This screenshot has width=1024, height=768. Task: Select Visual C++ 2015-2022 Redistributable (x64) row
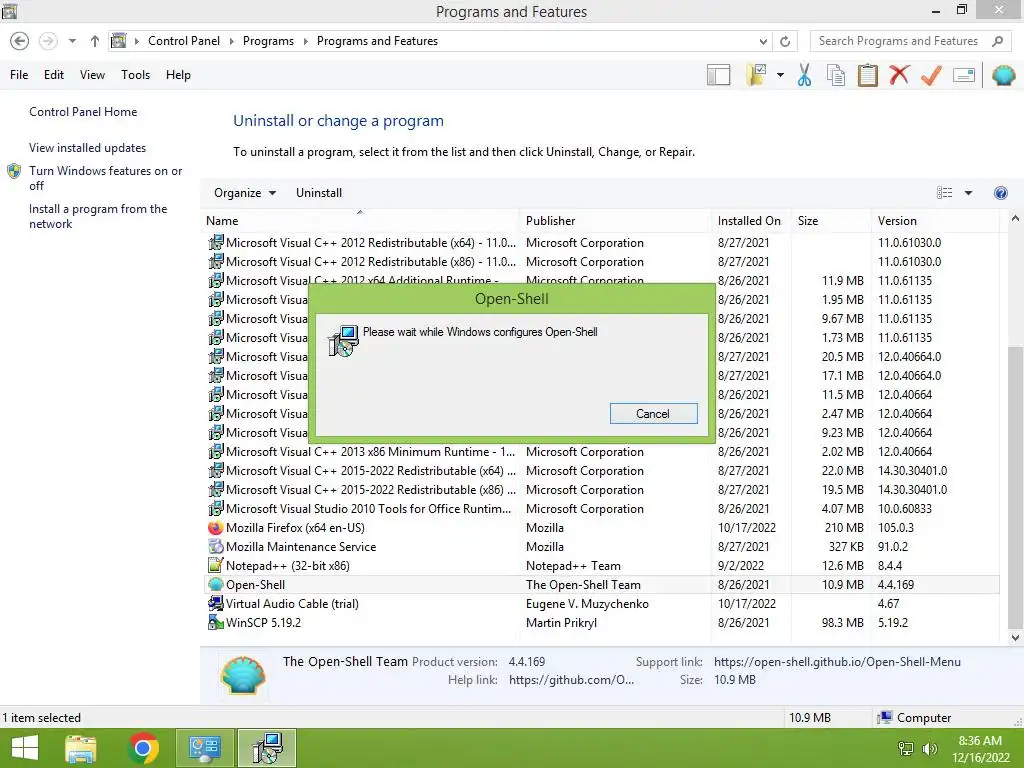tap(600, 471)
